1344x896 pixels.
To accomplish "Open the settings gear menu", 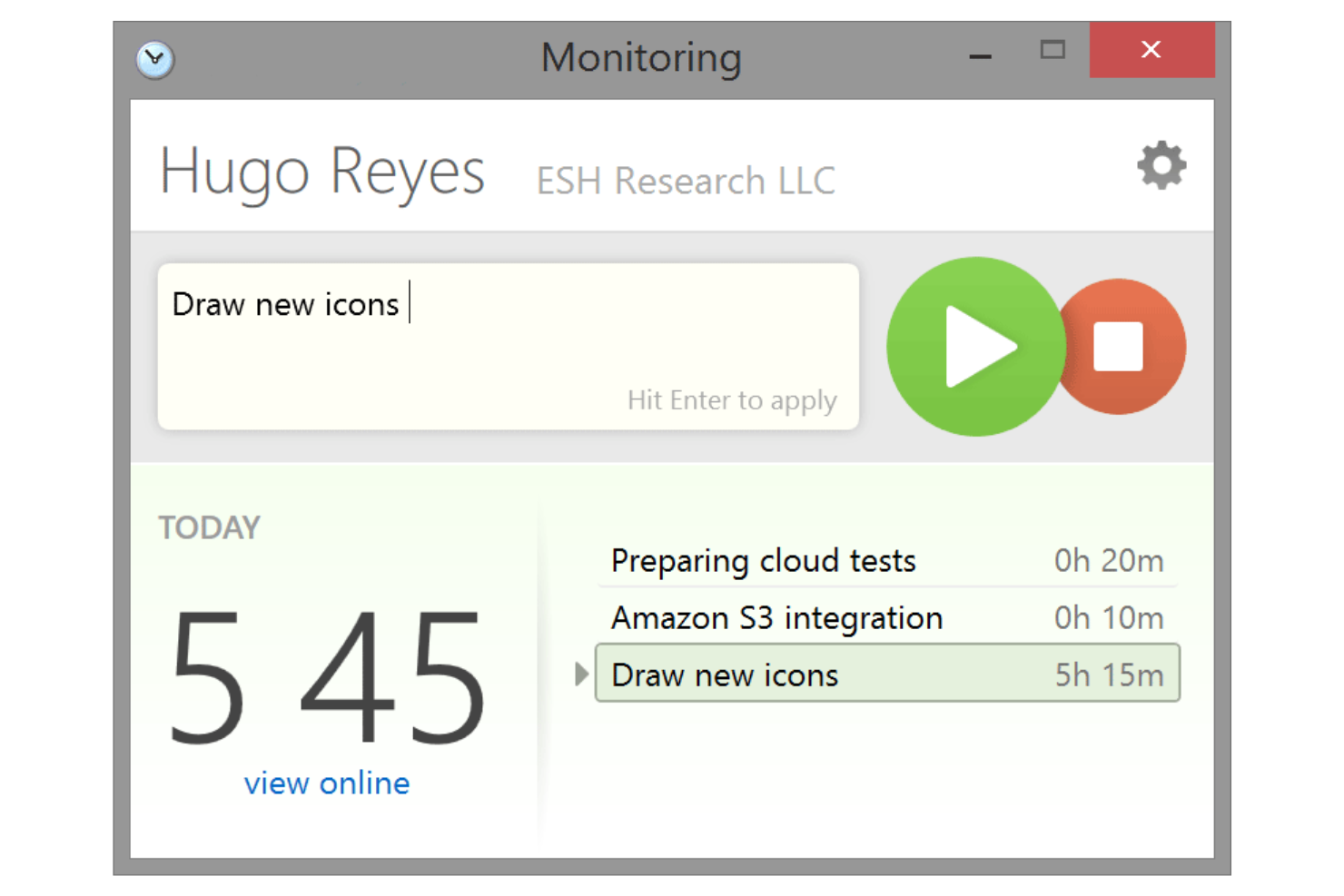I will click(x=1161, y=165).
